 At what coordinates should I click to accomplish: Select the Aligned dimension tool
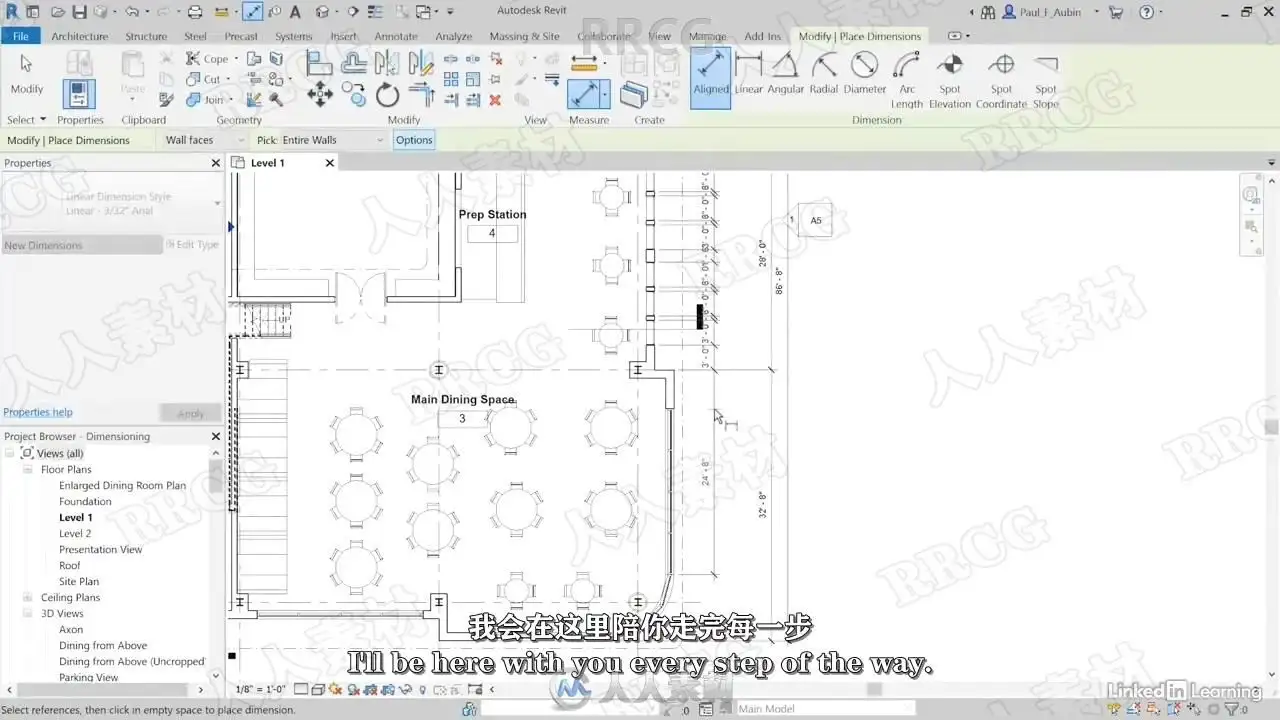pyautogui.click(x=711, y=77)
